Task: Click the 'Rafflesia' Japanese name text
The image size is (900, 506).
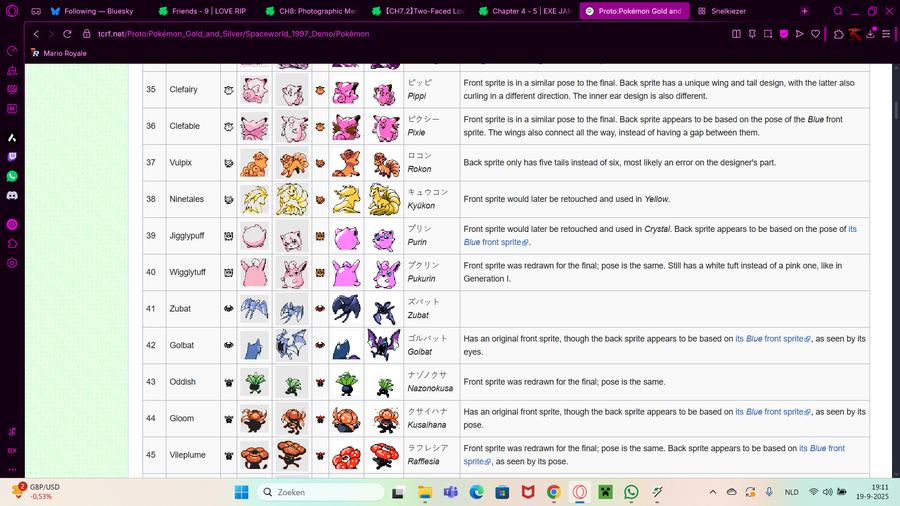Action: click(x=423, y=461)
